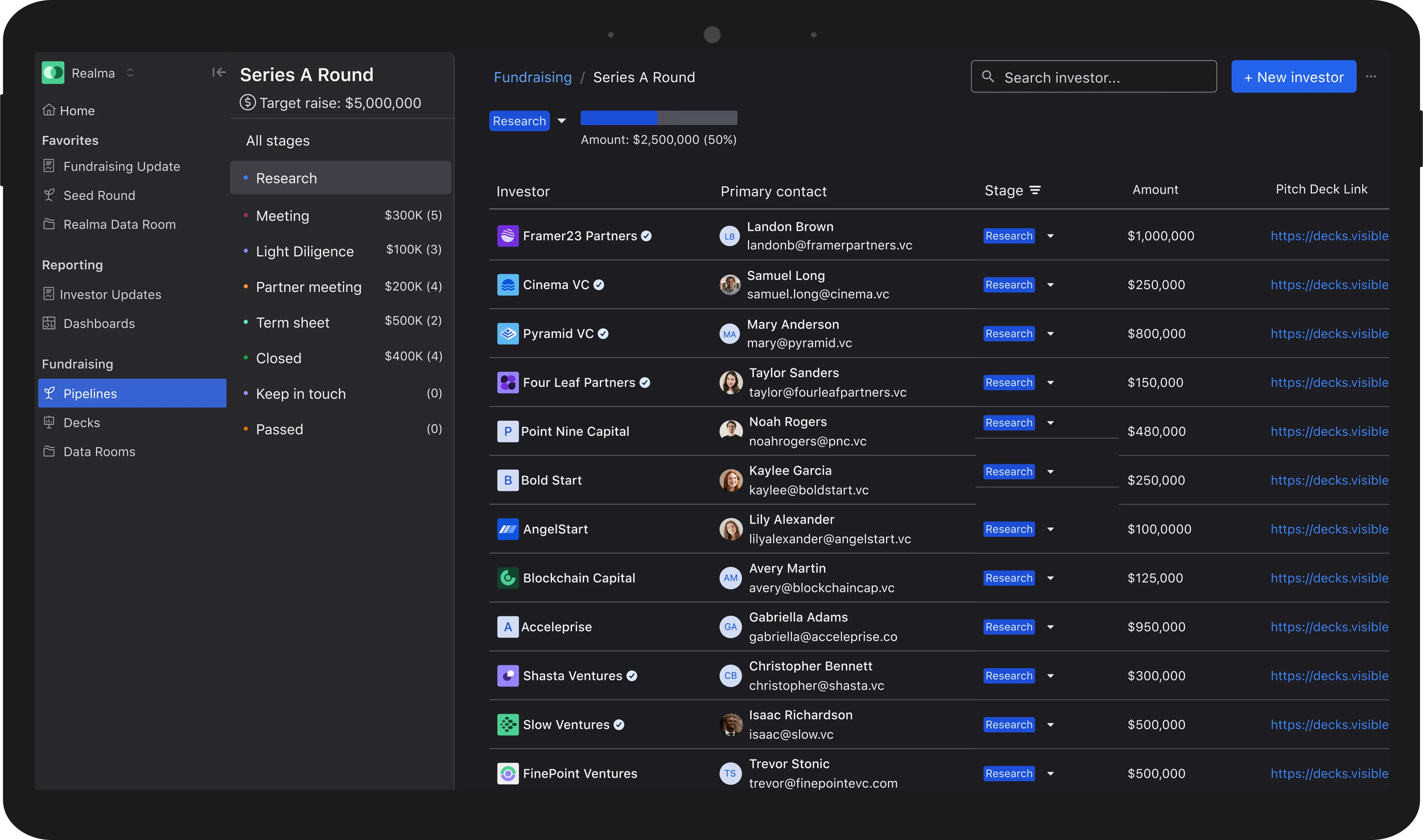Viewport: 1423px width, 840px height.
Task: Click the Slow Ventures logo icon
Action: pos(508,725)
